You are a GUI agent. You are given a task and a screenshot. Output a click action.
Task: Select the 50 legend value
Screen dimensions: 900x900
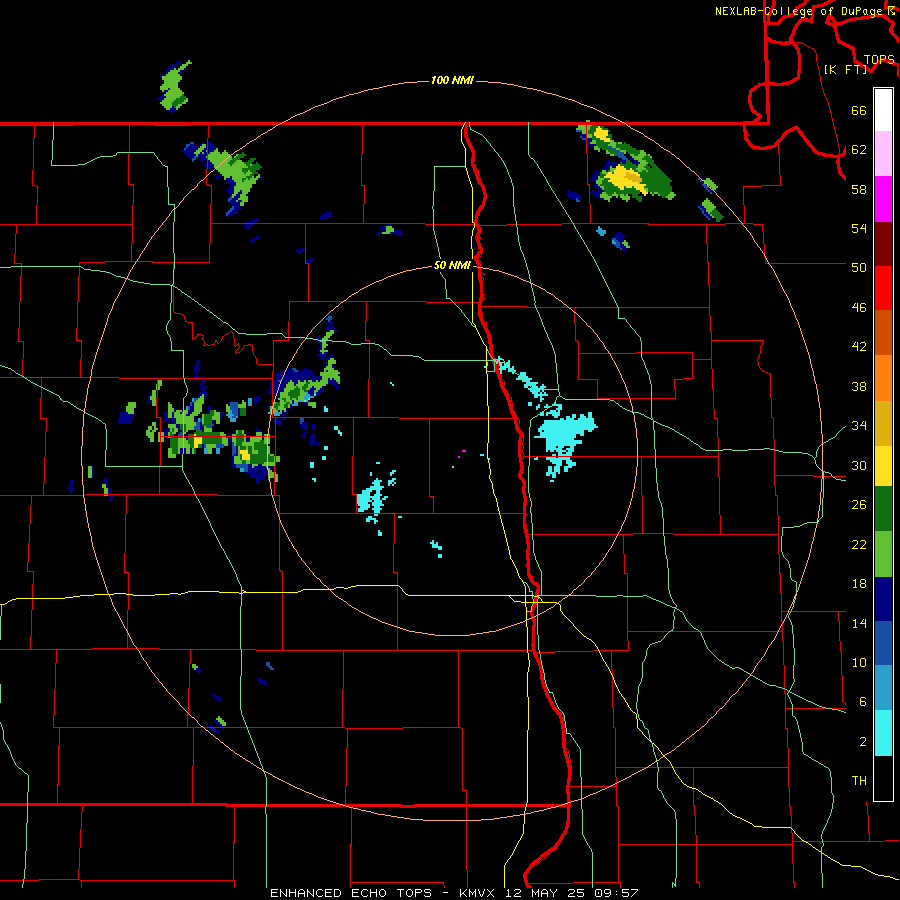click(x=859, y=267)
